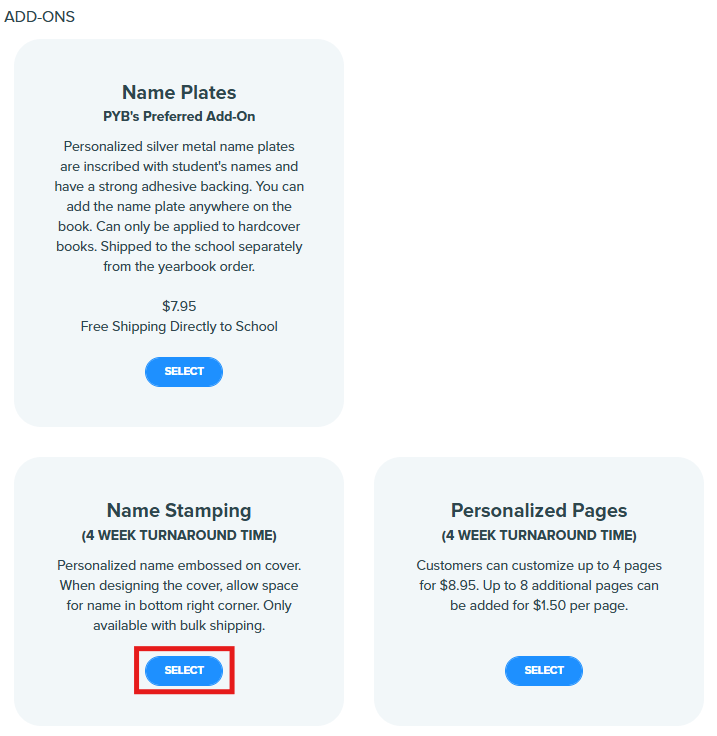
Task: Click the Free Shipping Directly to School text
Action: (179, 327)
